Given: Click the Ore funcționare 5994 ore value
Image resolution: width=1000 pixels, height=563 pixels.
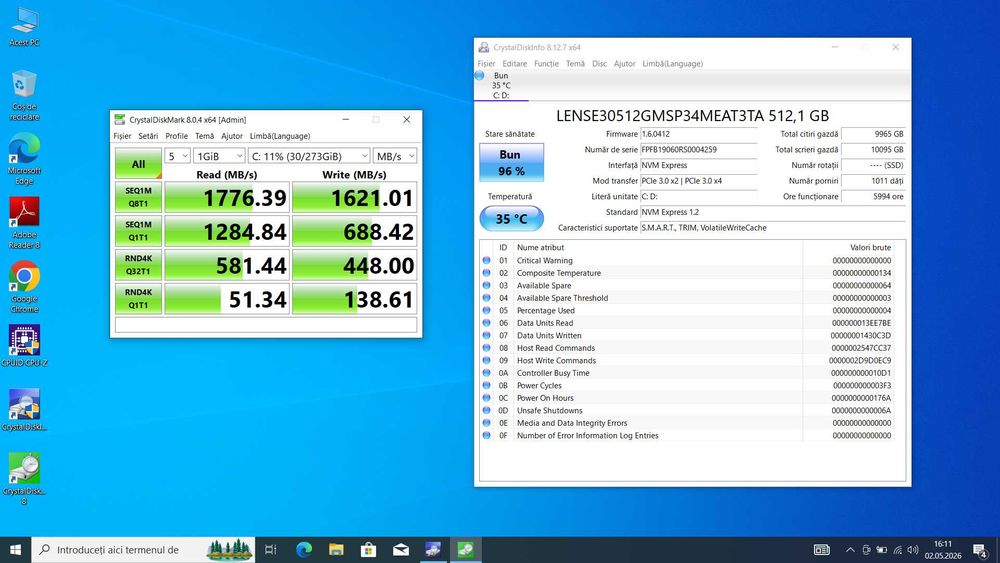Looking at the screenshot, I should point(873,196).
